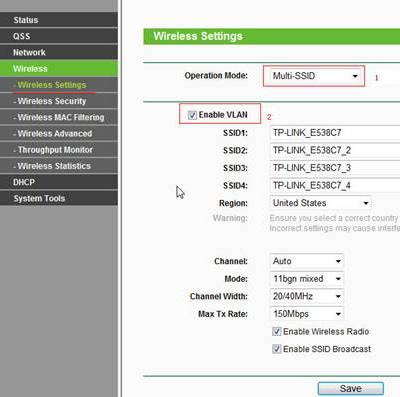
Task: Open the Network menu
Action: pos(59,52)
